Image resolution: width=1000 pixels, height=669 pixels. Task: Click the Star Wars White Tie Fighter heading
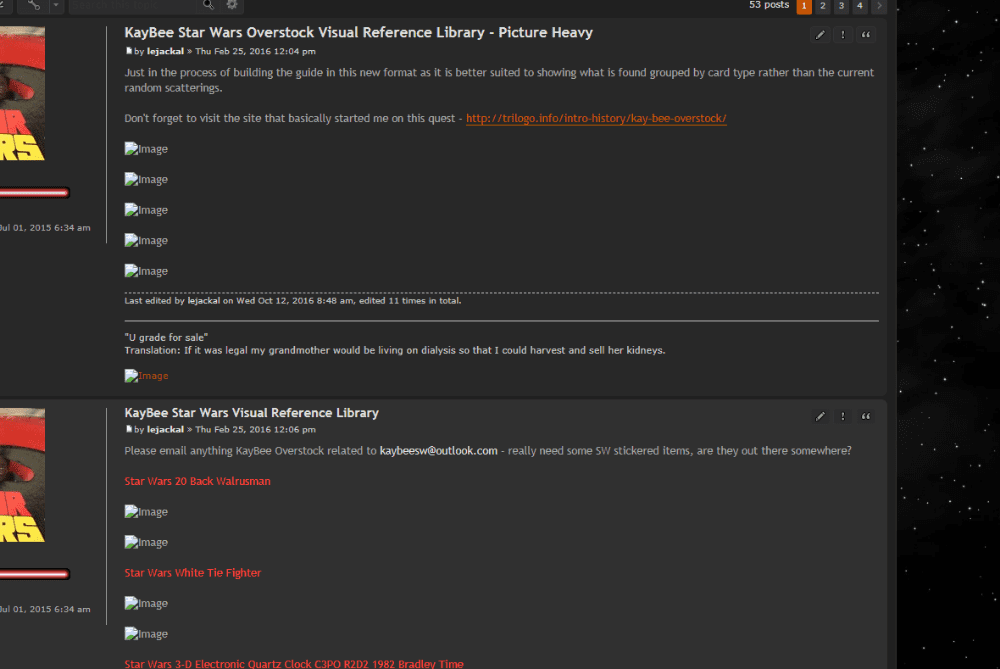(193, 573)
